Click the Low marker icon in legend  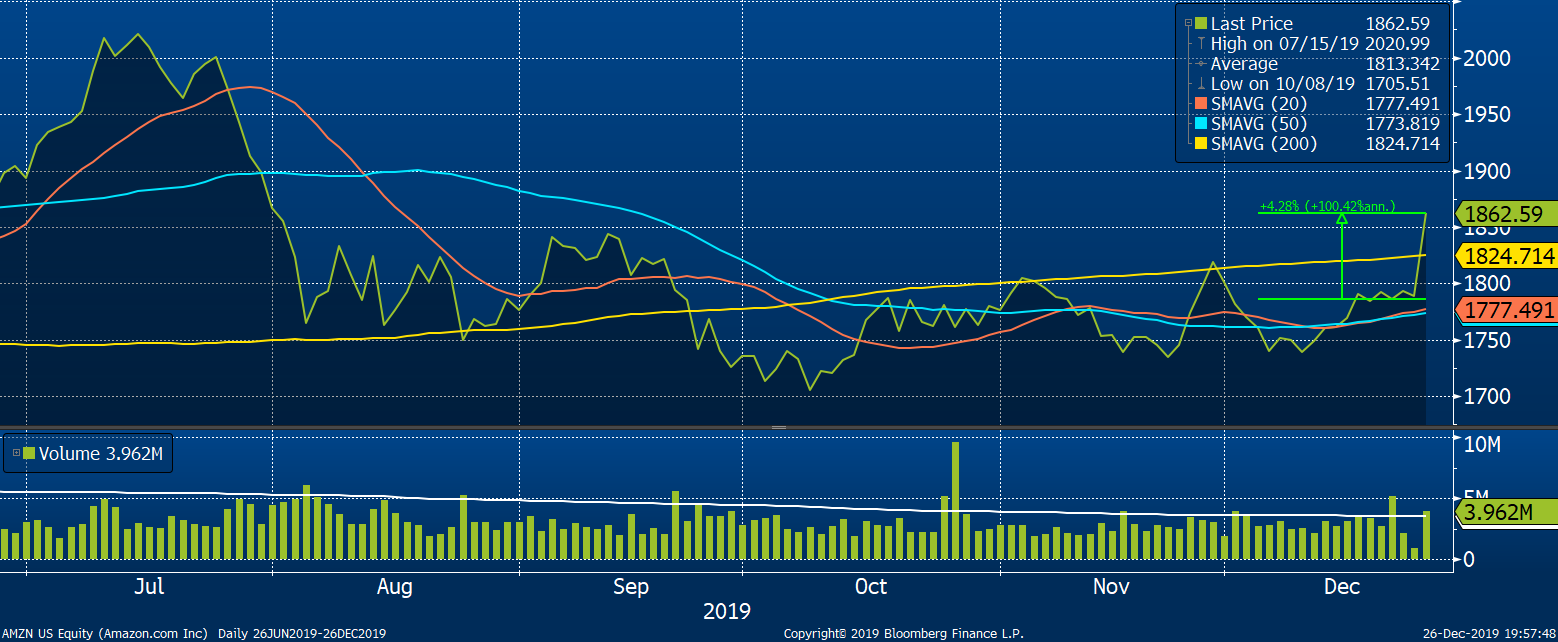pos(1201,84)
